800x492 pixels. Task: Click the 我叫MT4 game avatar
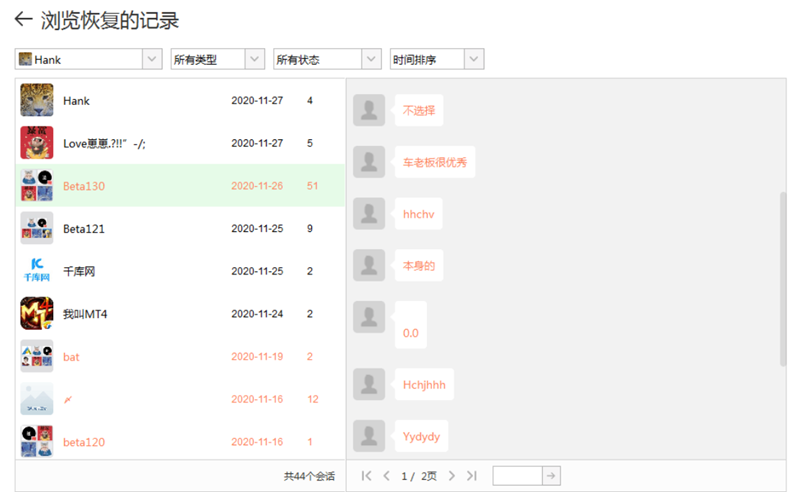(x=37, y=313)
